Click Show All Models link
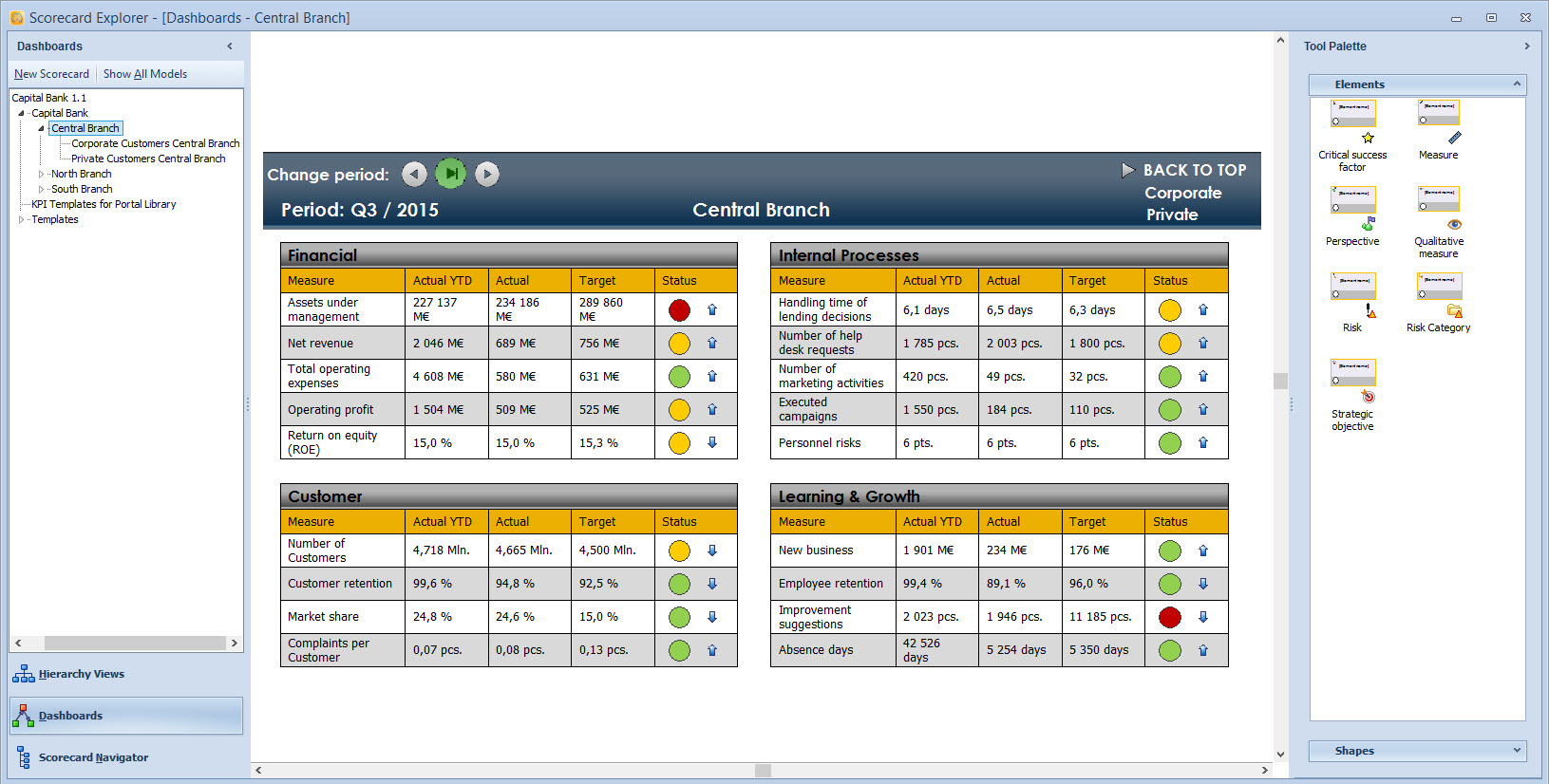 [x=145, y=74]
